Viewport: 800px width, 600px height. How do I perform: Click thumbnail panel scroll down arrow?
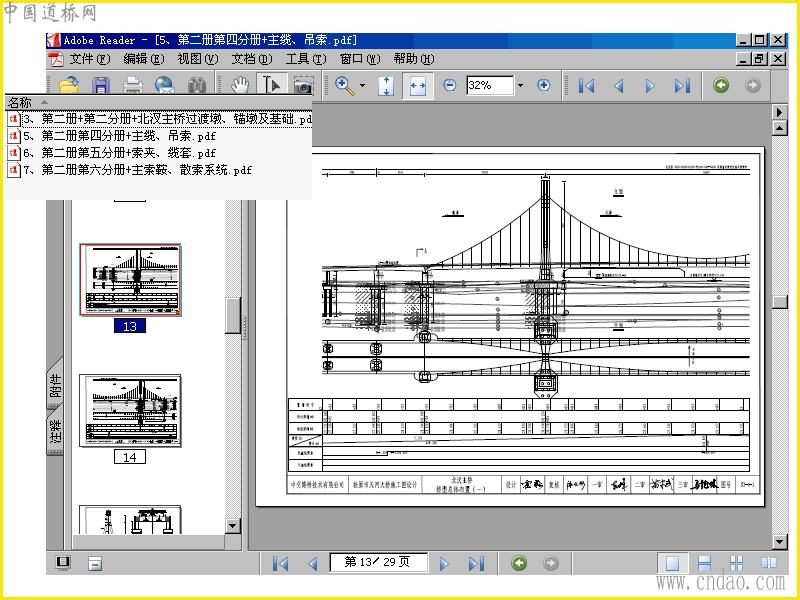coord(233,526)
